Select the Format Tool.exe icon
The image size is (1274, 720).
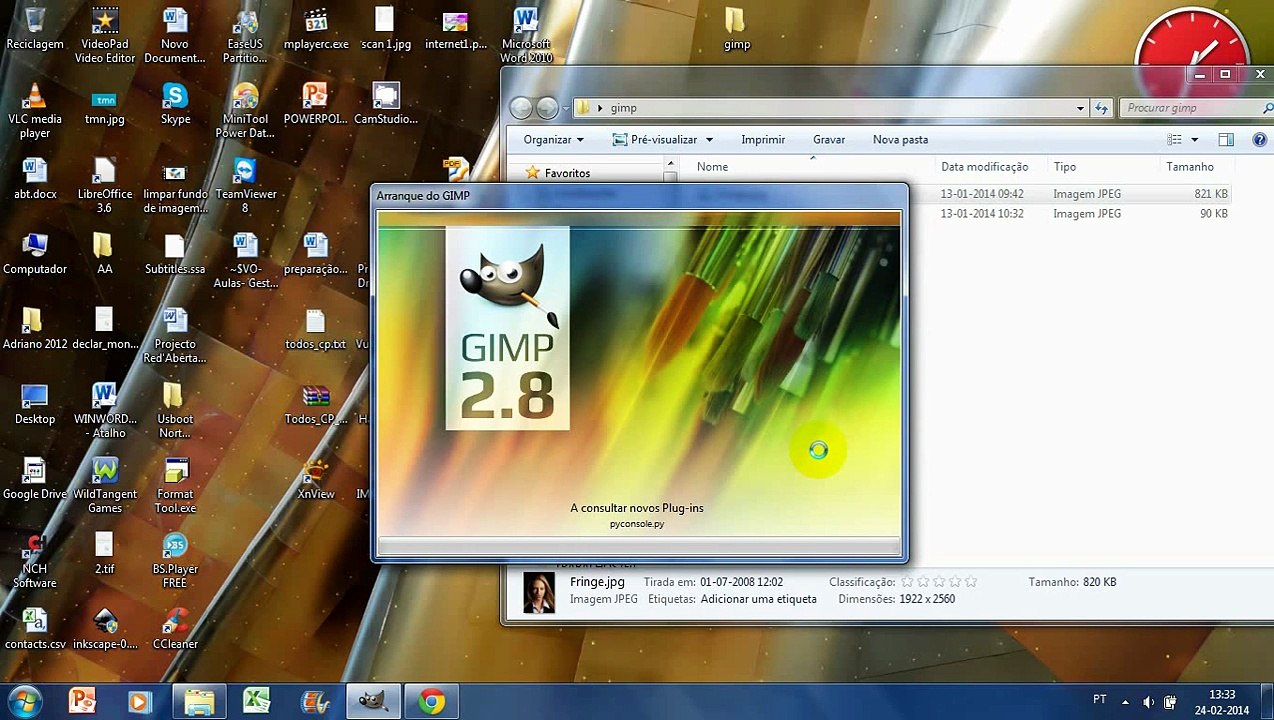click(x=175, y=486)
